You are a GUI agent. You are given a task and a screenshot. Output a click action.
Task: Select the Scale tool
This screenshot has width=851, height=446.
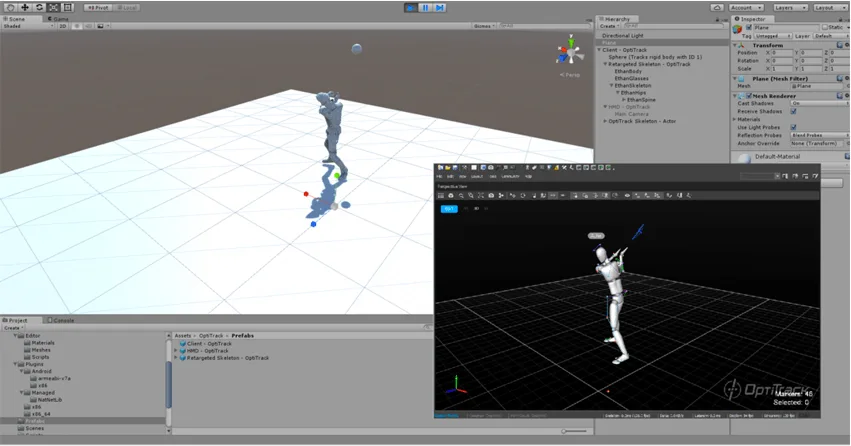(x=53, y=8)
